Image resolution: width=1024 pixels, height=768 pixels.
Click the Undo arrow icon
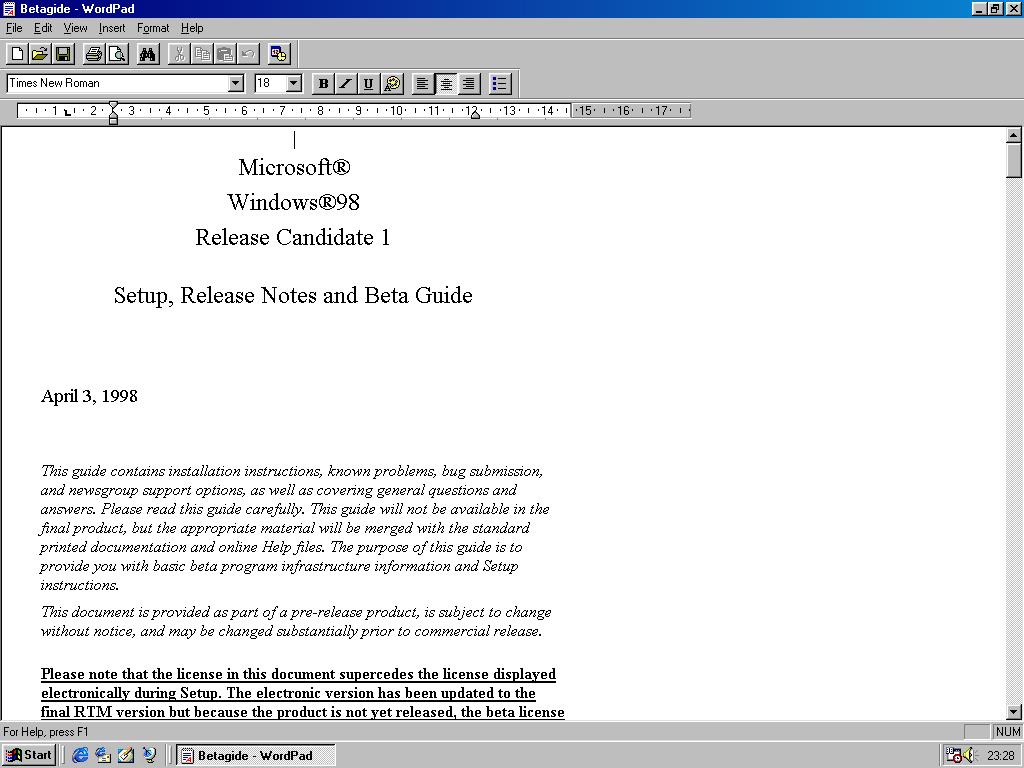click(248, 54)
